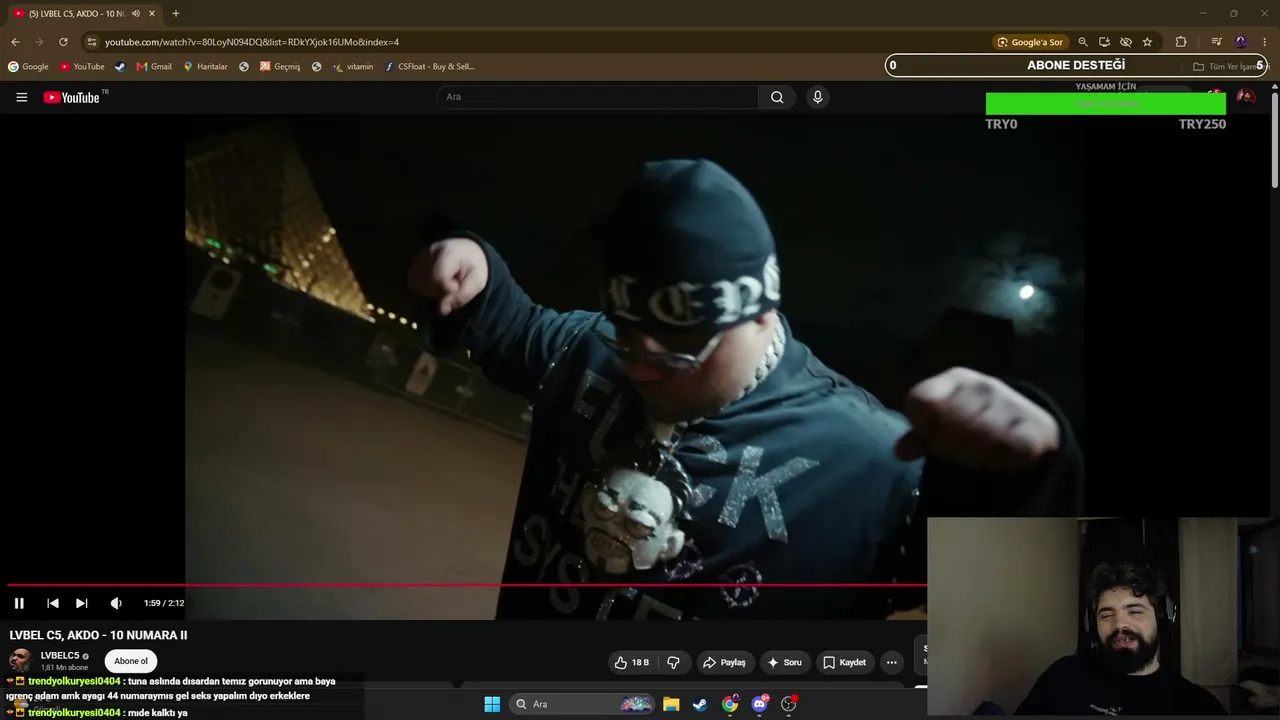The height and width of the screenshot is (720, 1280).
Task: Mute the tab via its speaker icon
Action: (x=136, y=14)
